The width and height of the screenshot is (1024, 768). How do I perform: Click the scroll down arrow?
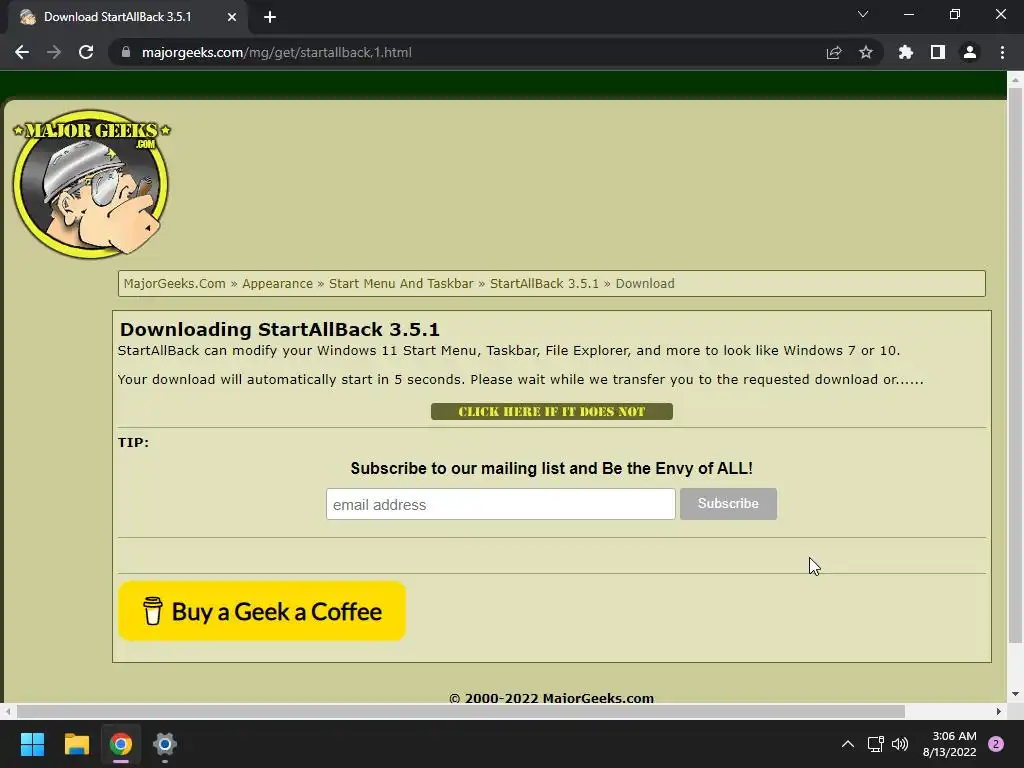pyautogui.click(x=1015, y=694)
